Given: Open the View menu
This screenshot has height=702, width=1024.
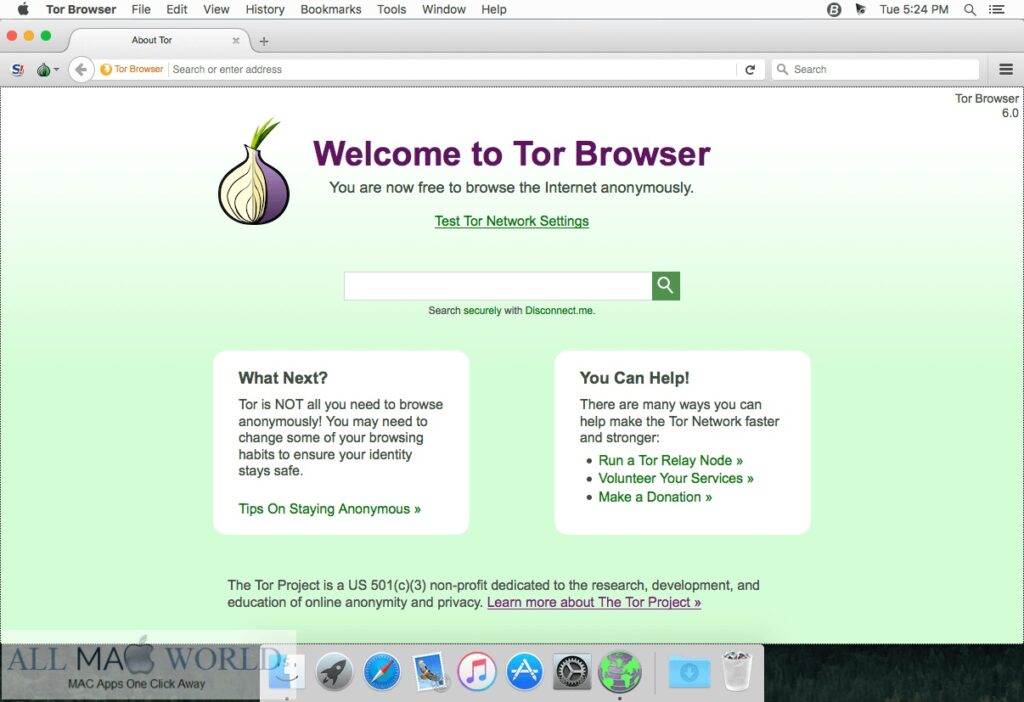Looking at the screenshot, I should pyautogui.click(x=216, y=9).
